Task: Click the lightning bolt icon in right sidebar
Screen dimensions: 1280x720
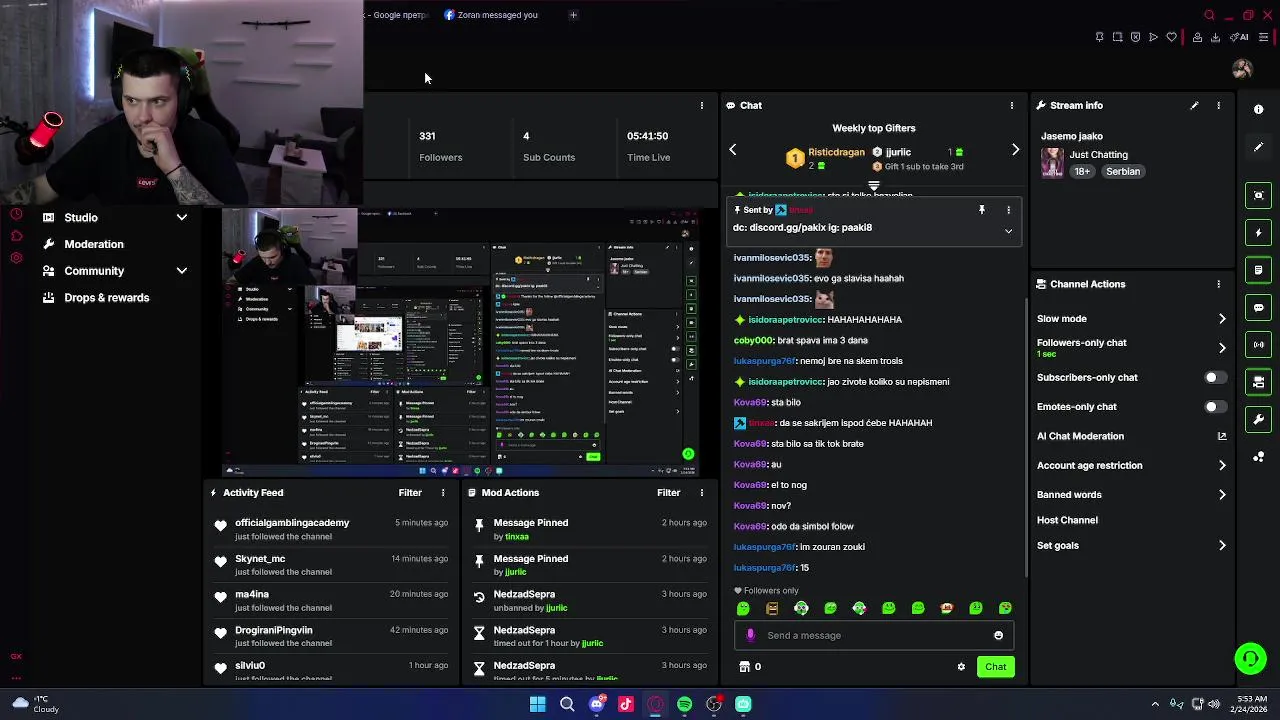Action: point(1259,232)
